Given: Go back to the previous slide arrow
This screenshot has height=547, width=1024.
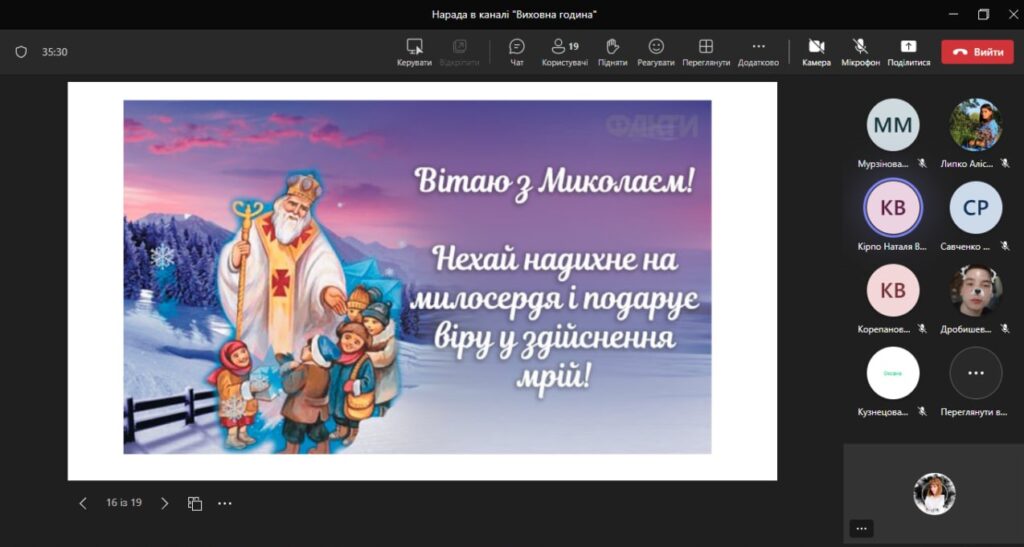Looking at the screenshot, I should [83, 503].
